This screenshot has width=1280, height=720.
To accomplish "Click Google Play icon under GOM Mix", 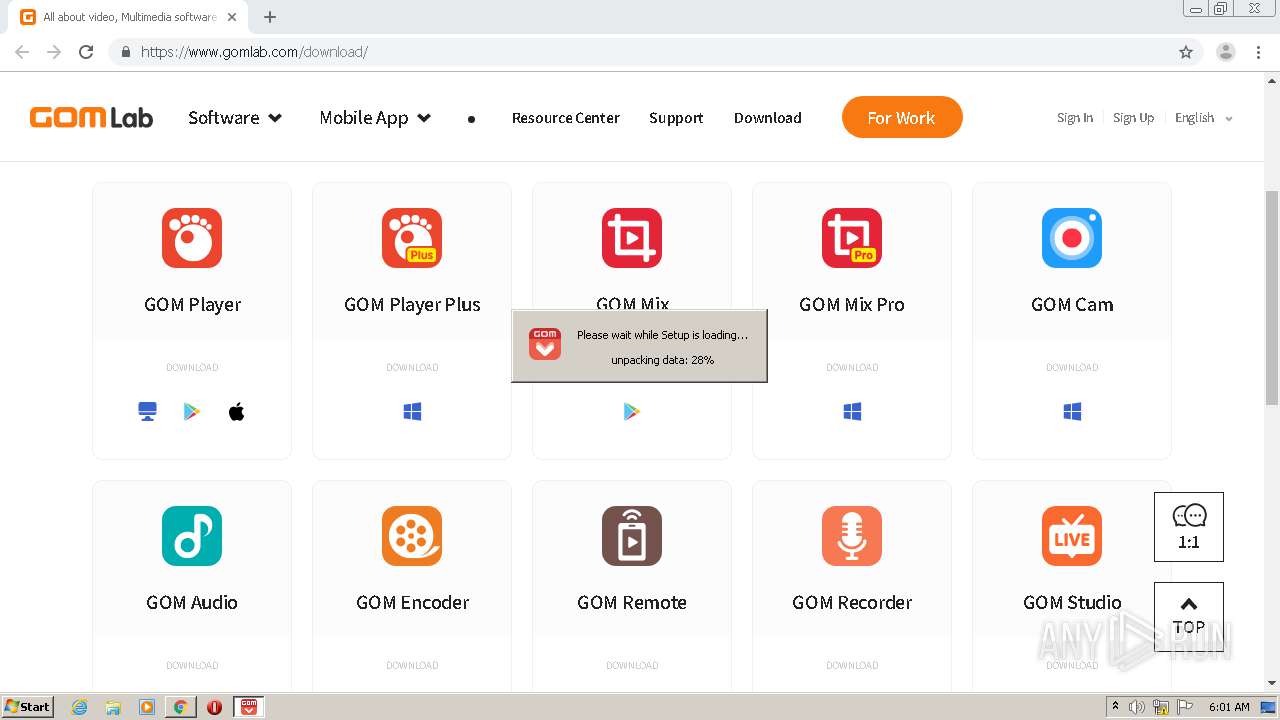I will click(632, 412).
